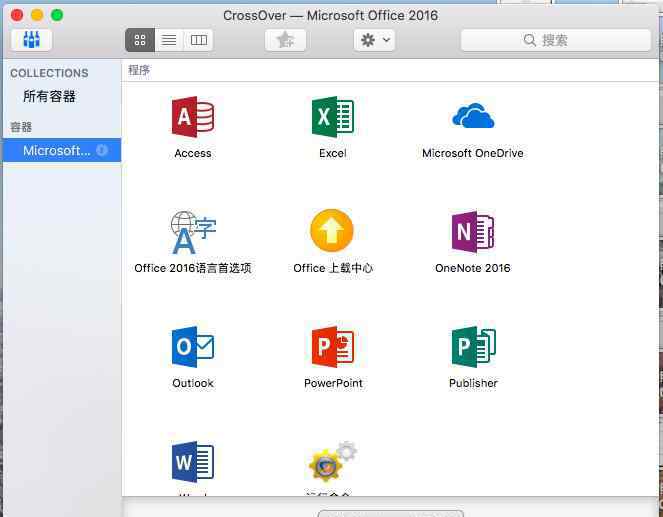Screen dimensions: 663x517
Task: Open the Access application icon
Action: (x=193, y=117)
